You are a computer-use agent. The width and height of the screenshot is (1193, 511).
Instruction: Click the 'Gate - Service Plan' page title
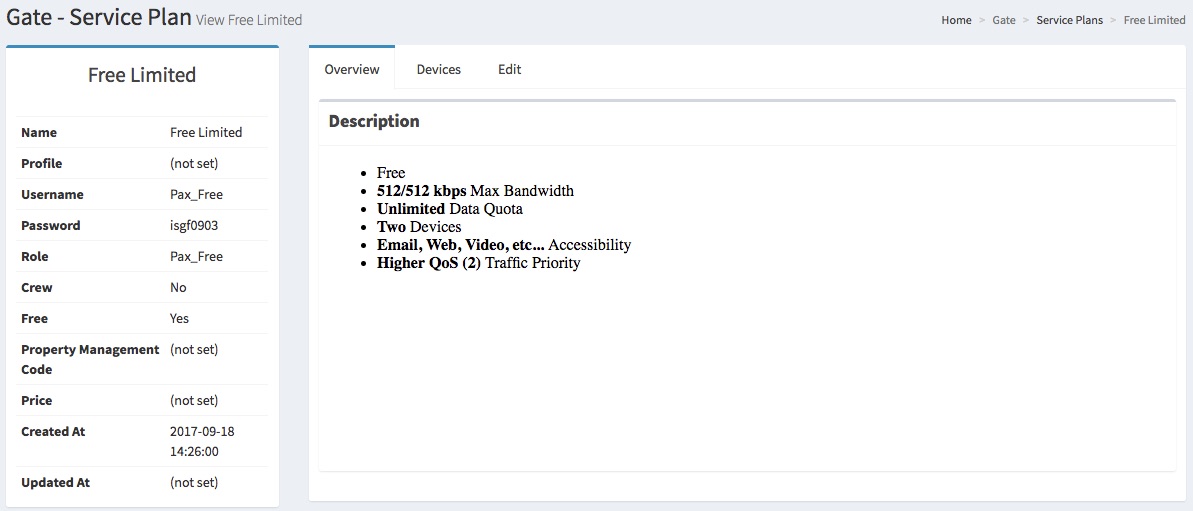(99, 18)
